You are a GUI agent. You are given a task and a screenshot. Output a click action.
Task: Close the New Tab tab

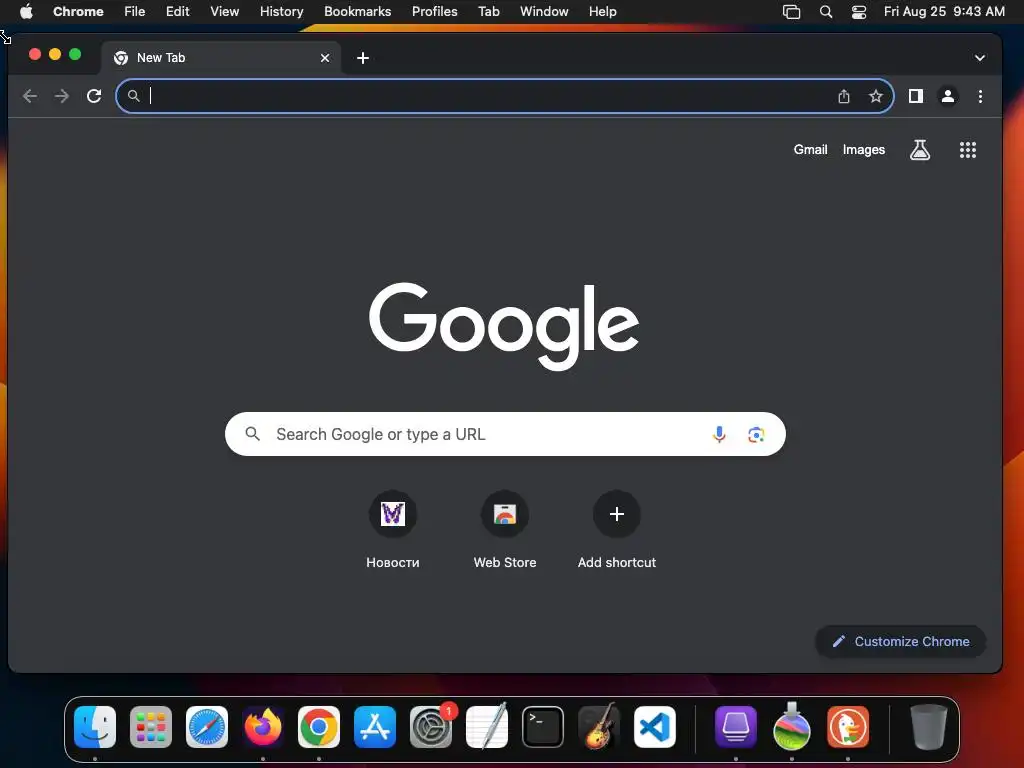click(325, 58)
